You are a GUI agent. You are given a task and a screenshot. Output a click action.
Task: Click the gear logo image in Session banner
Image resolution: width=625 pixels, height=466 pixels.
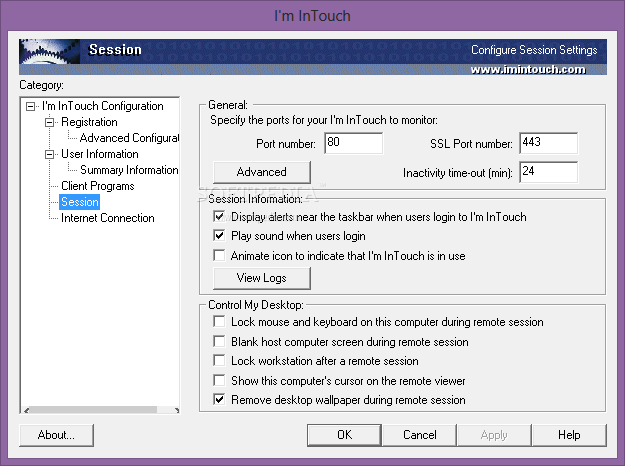pos(49,51)
